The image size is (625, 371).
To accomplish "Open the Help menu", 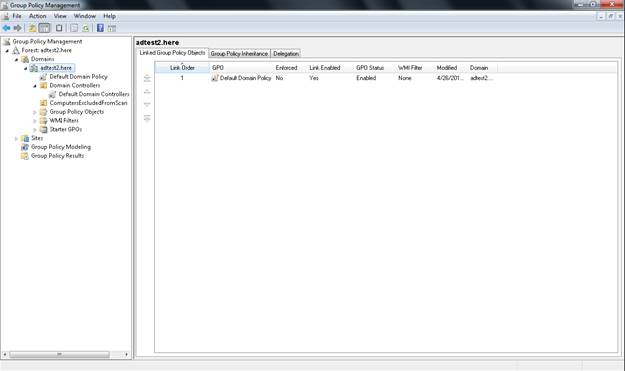I will [109, 16].
